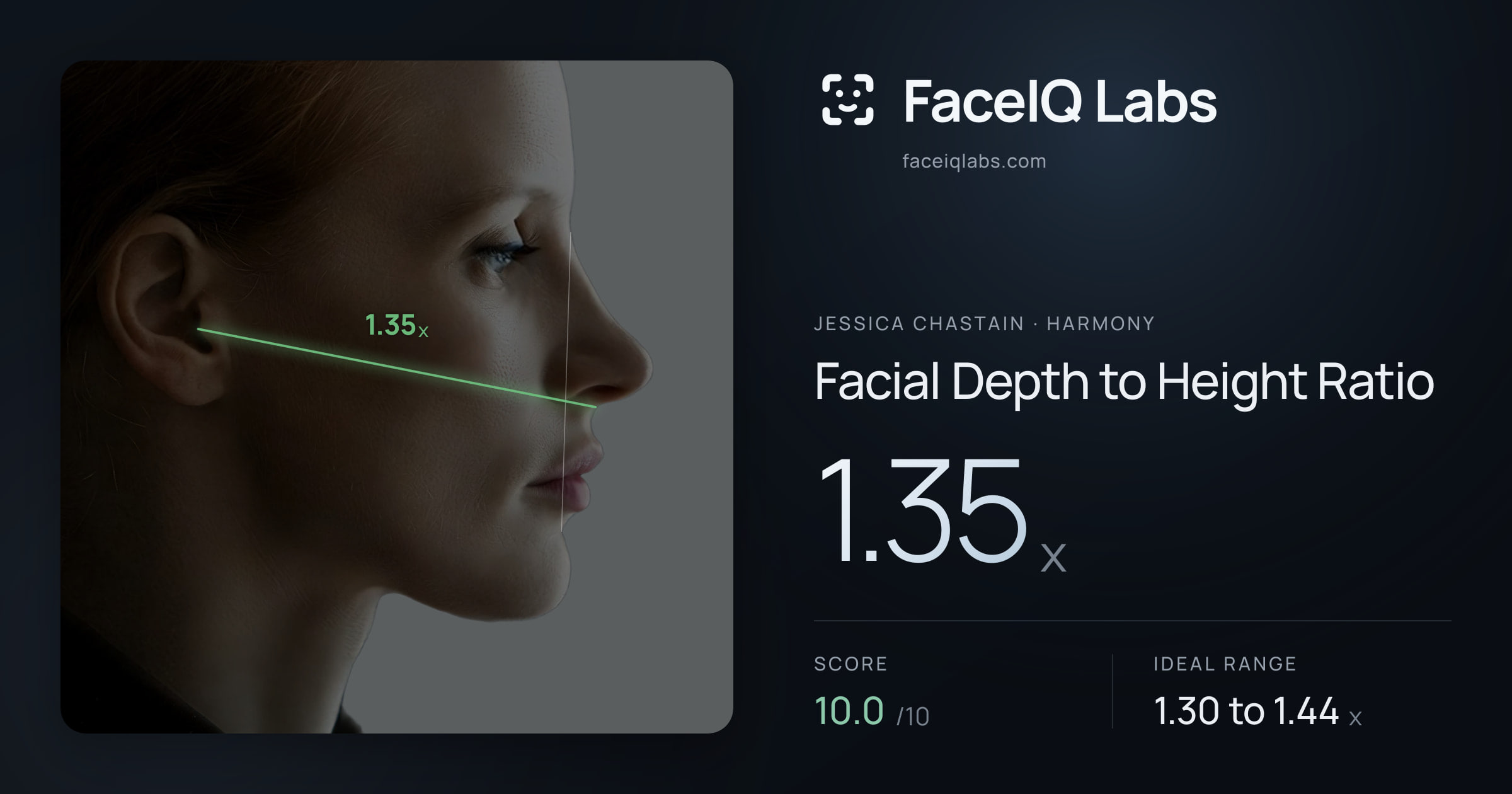Click the IDEAL RANGE label
Viewport: 1512px width, 794px height.
coord(1225,664)
